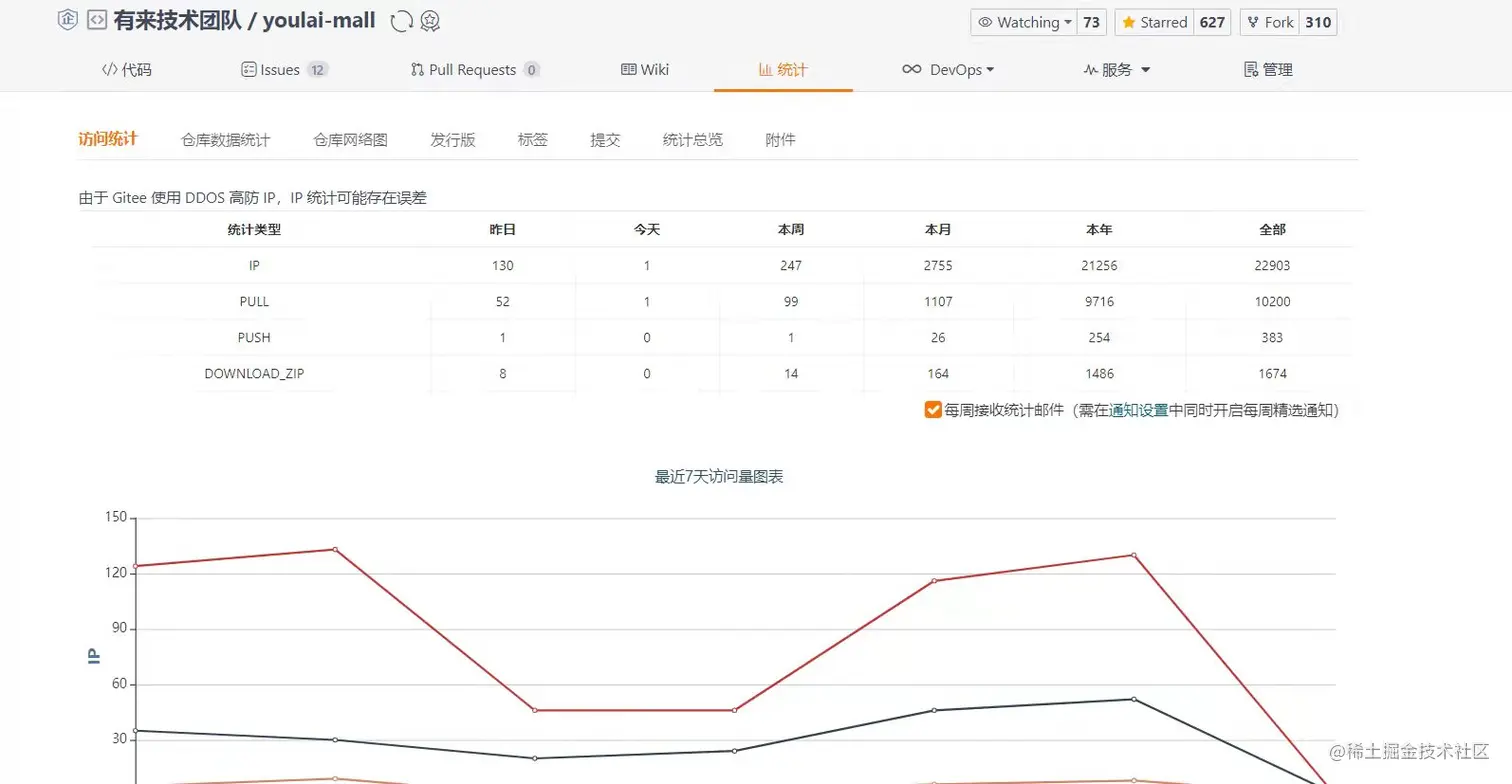Follow the 通知设置 link
The height and width of the screenshot is (784, 1512).
[1139, 410]
